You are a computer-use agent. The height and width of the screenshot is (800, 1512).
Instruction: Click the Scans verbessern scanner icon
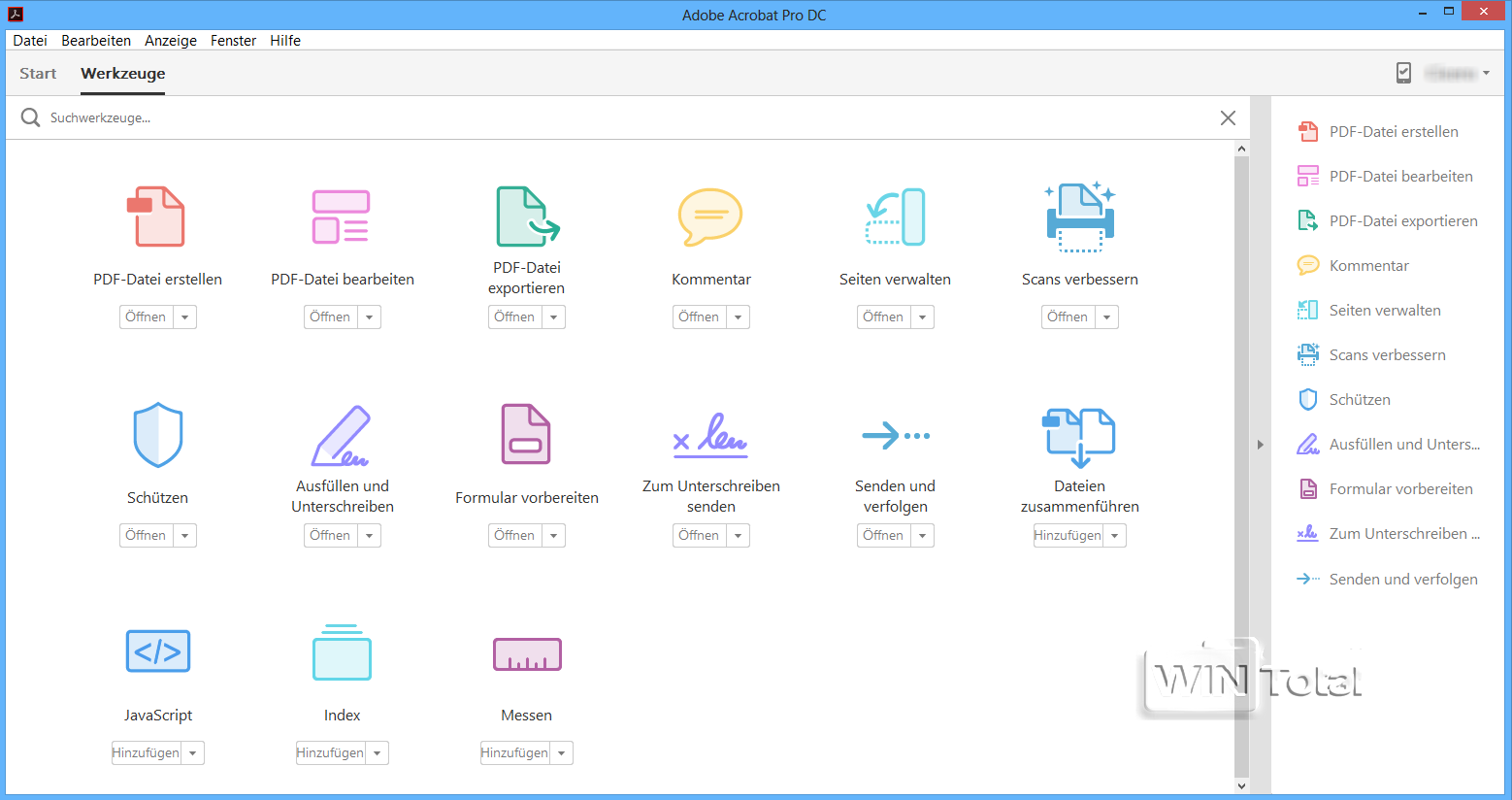tap(1080, 217)
